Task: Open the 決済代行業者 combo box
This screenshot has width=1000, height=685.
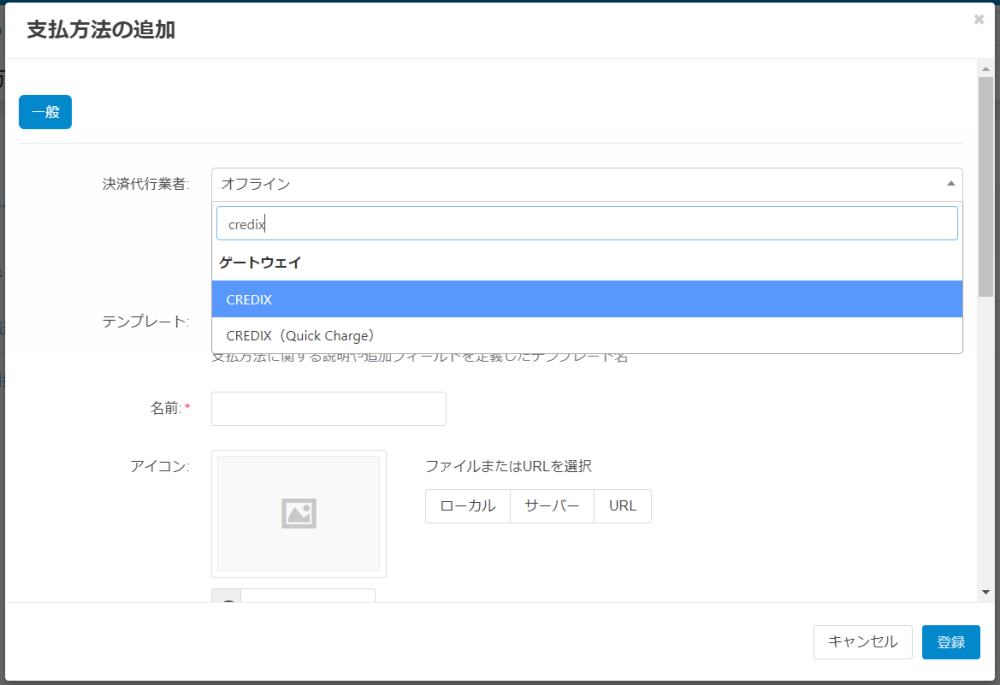Action: [586, 184]
